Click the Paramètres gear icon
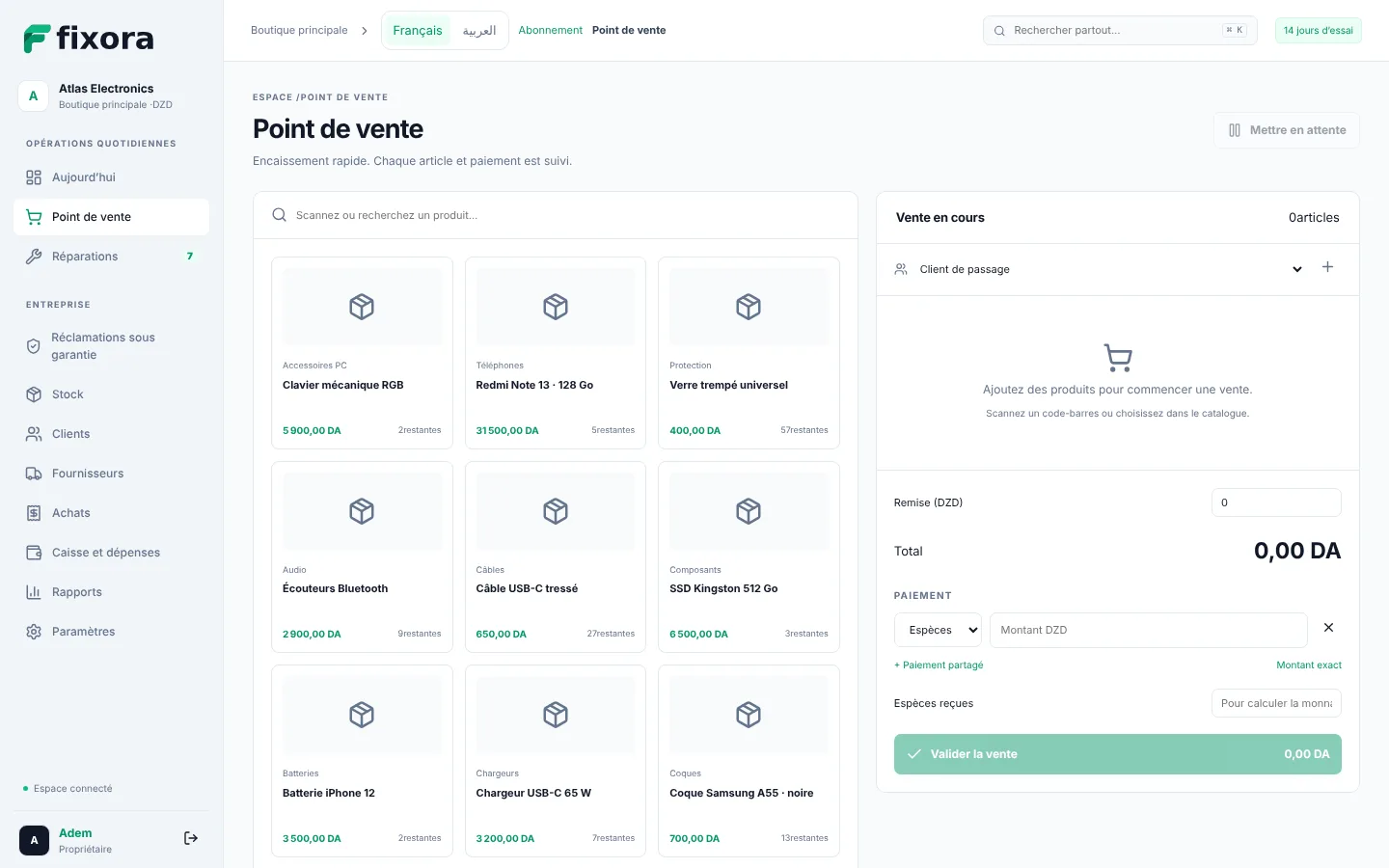This screenshot has width=1389, height=868. pyautogui.click(x=34, y=632)
